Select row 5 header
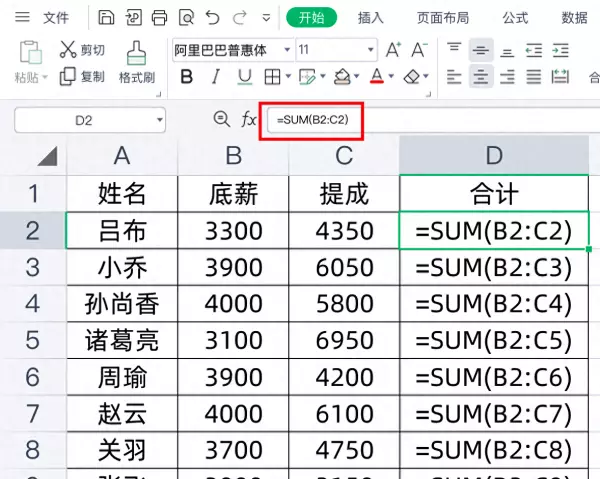The height and width of the screenshot is (479, 600). tap(33, 341)
